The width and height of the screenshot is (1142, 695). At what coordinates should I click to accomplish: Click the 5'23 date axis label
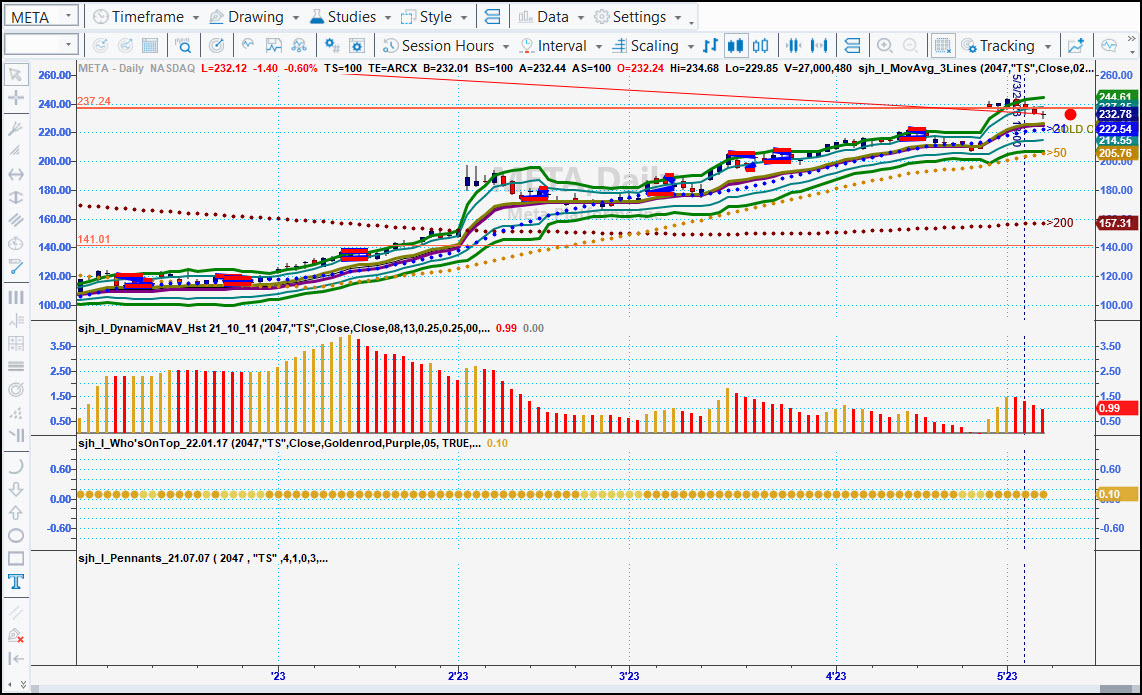(x=1007, y=676)
